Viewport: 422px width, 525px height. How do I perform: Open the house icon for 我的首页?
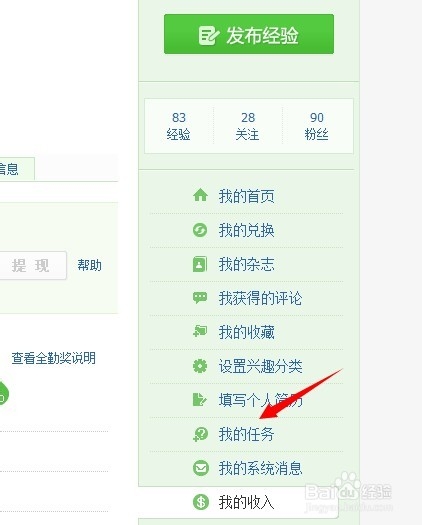(200, 195)
